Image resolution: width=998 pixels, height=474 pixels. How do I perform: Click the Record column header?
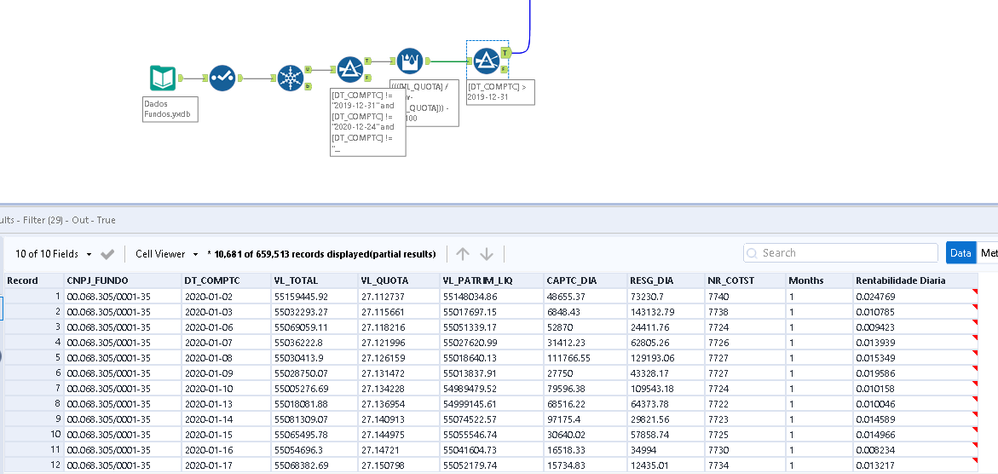tap(34, 281)
